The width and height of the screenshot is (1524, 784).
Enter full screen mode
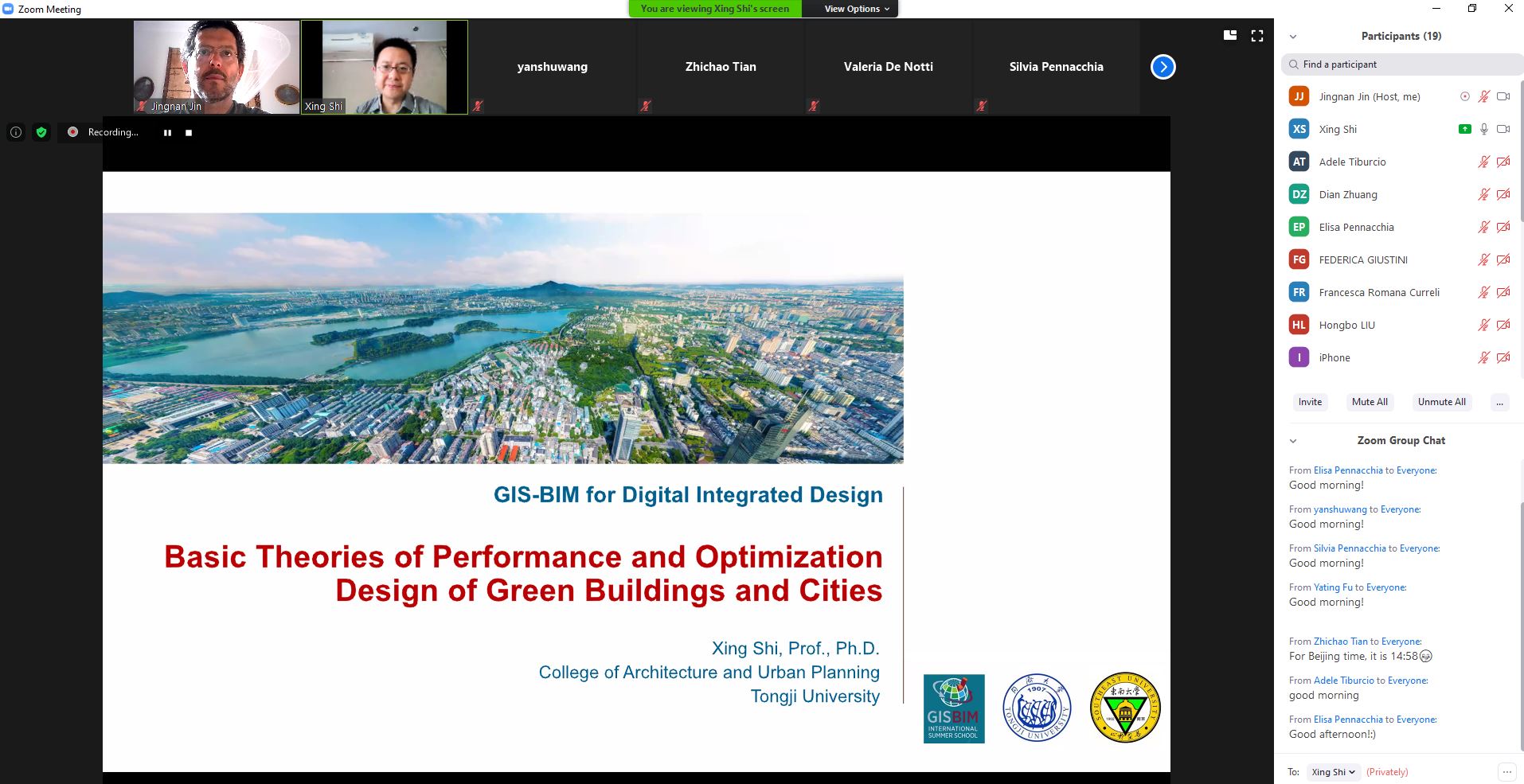[x=1257, y=35]
